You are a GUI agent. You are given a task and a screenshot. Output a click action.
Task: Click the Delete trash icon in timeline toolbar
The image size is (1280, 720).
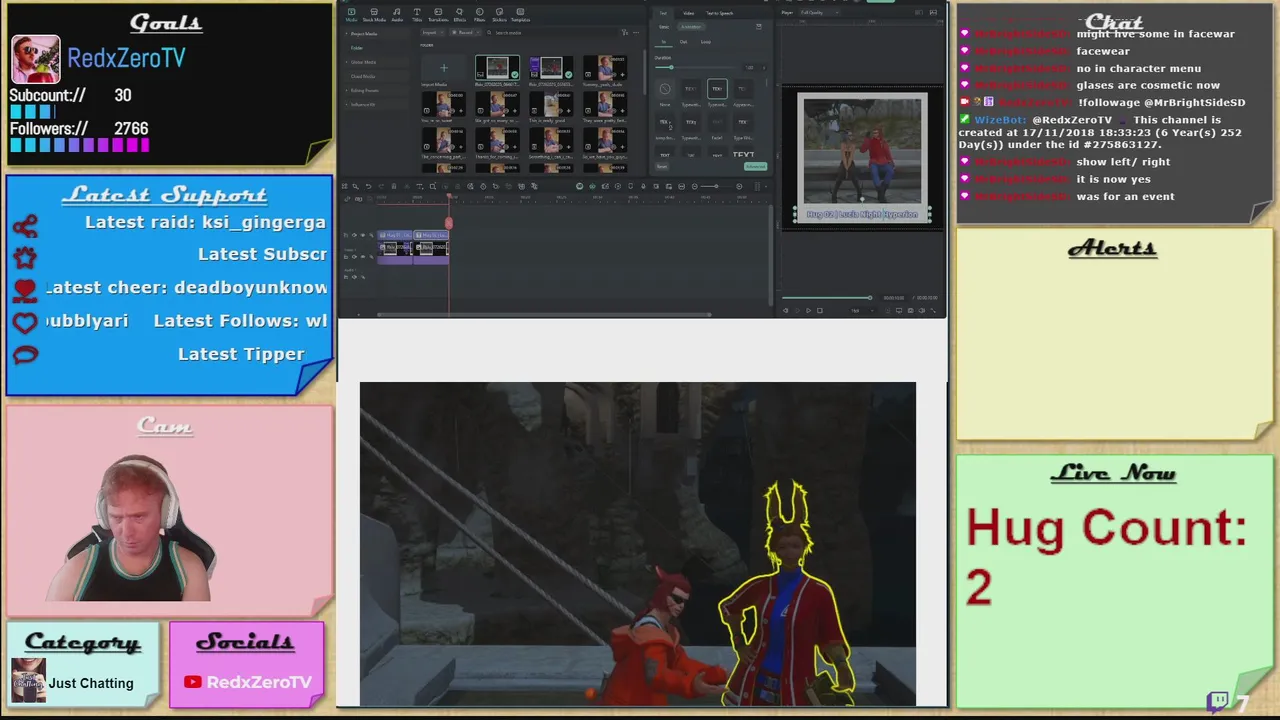(394, 186)
